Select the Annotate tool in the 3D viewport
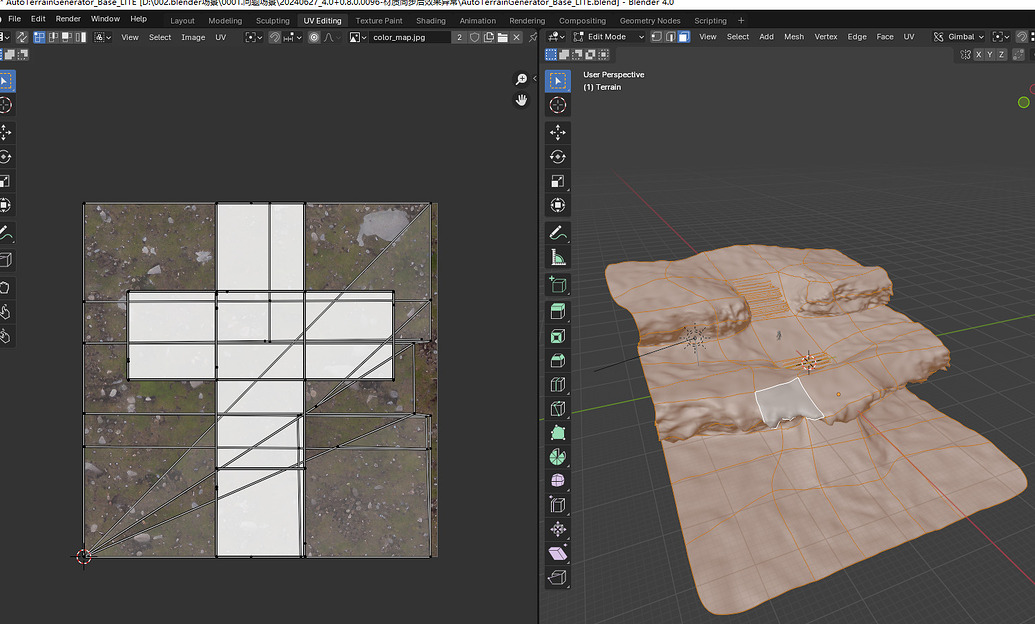This screenshot has height=624, width=1035. pyautogui.click(x=558, y=233)
